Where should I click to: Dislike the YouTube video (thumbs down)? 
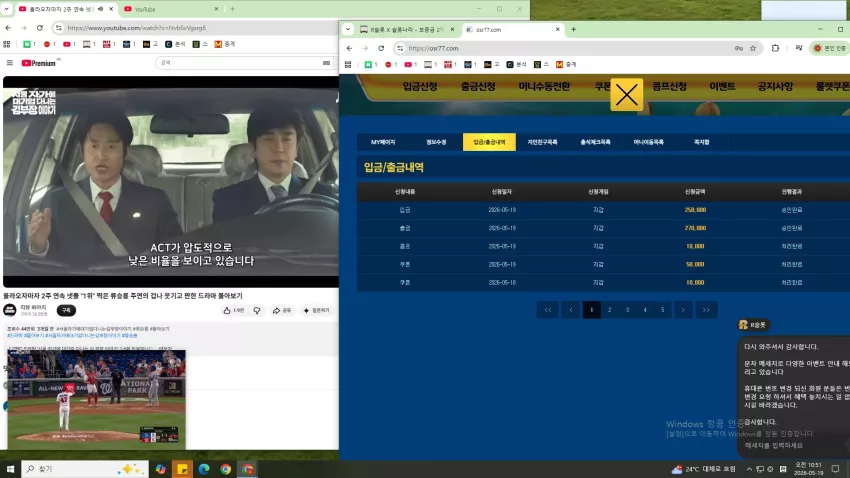coord(257,311)
